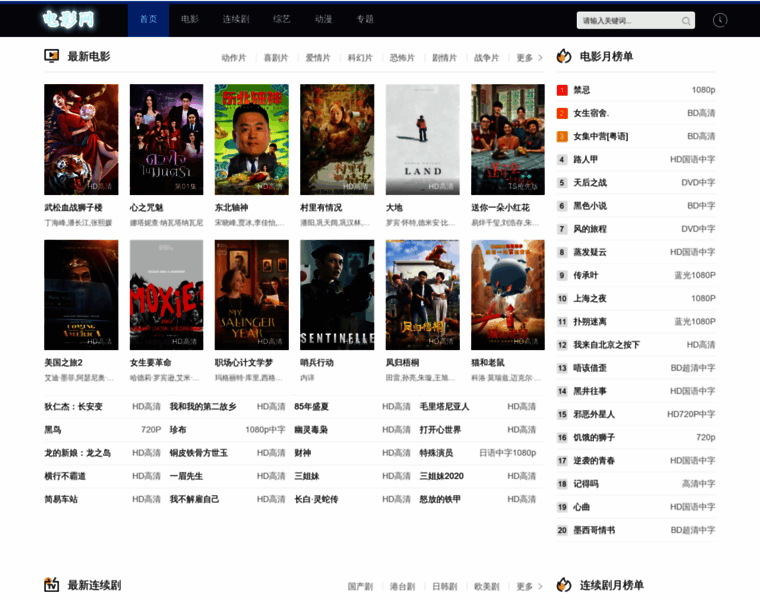This screenshot has height=600, width=760.
Task: Open the 电影 navigation tab
Action: coord(190,19)
